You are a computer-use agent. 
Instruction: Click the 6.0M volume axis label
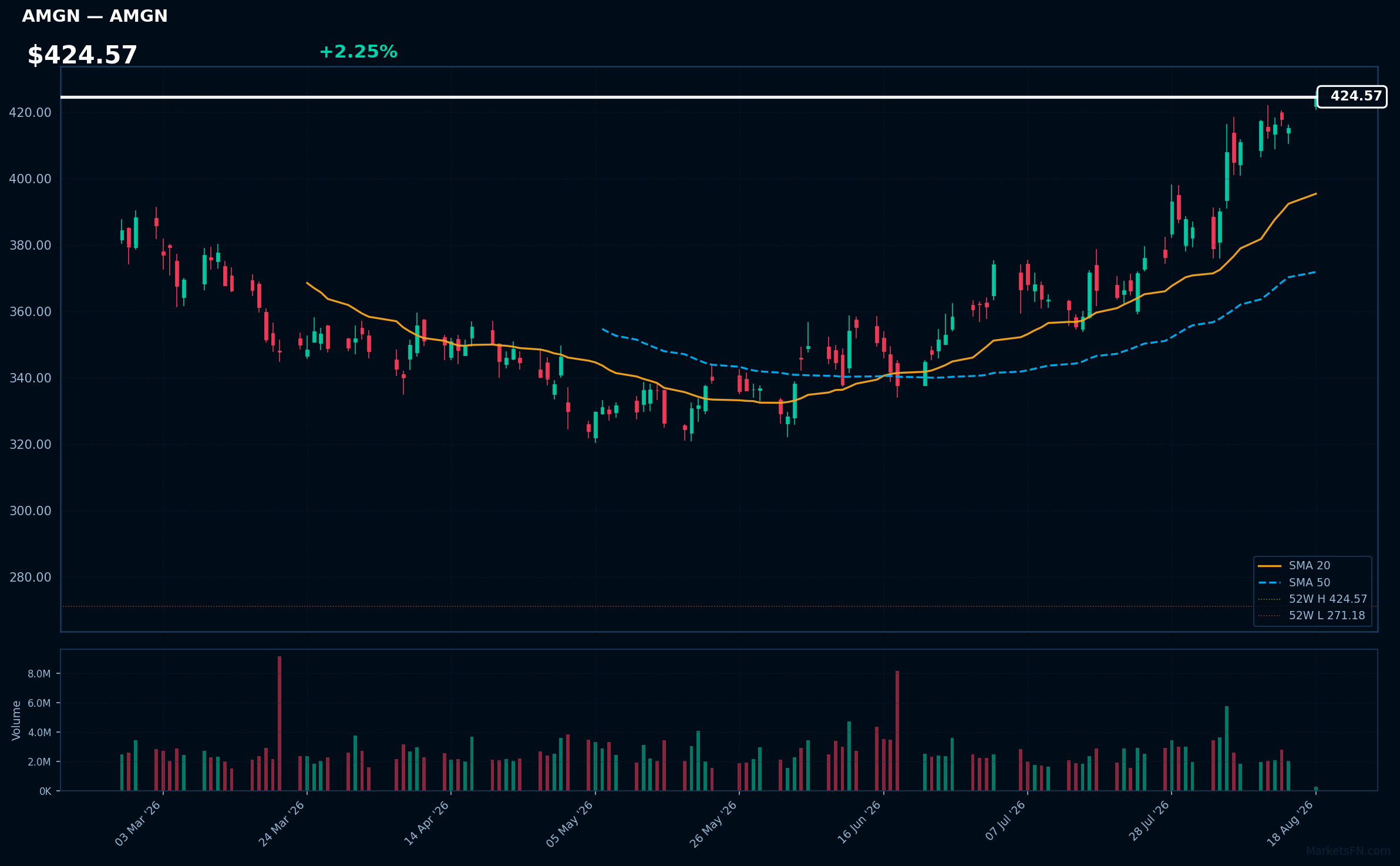pyautogui.click(x=39, y=703)
